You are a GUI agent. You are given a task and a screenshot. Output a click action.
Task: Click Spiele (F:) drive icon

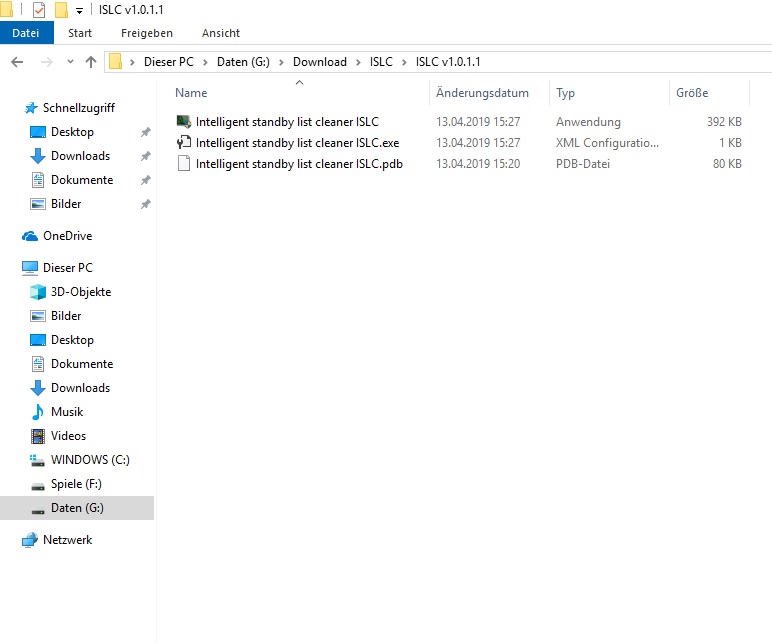38,486
